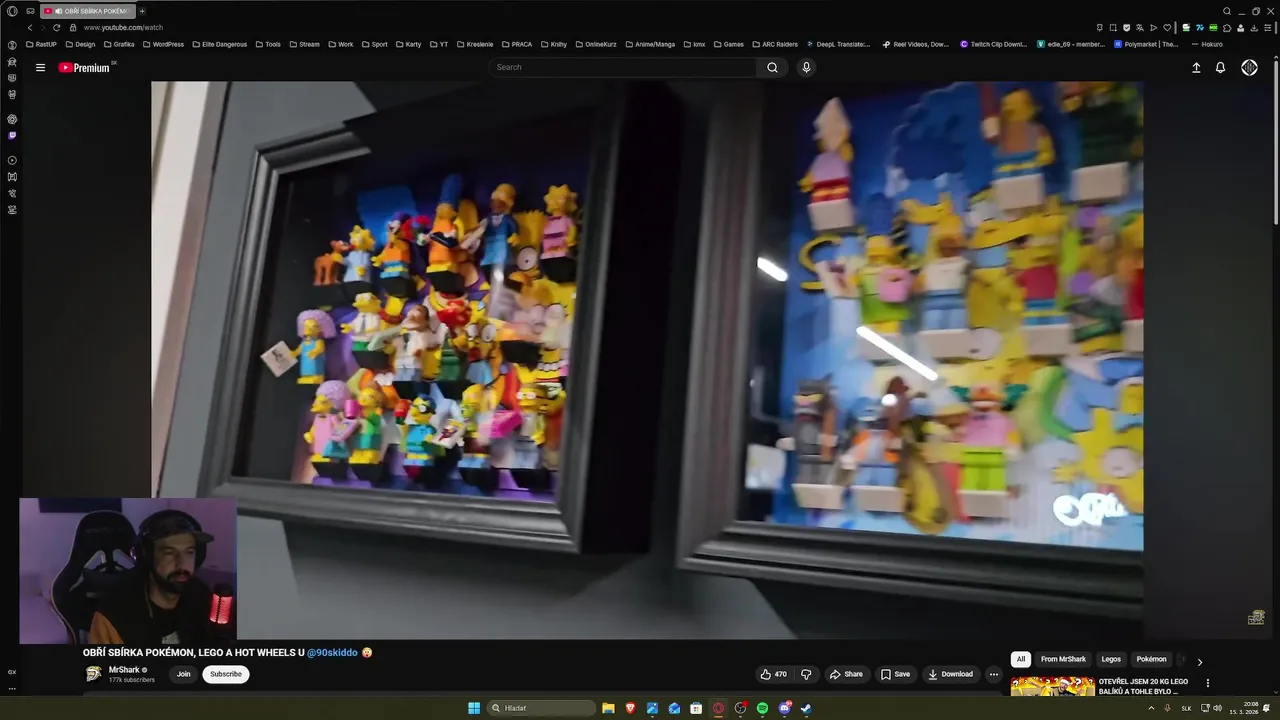Image resolution: width=1280 pixels, height=720 pixels.
Task: Click the MrShark channel avatar
Action: click(x=93, y=674)
